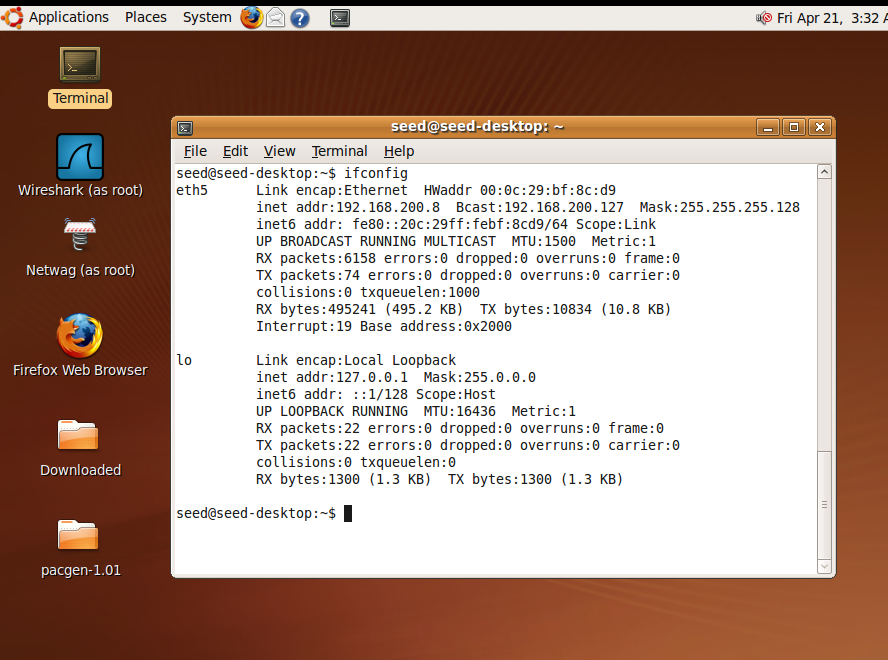
Task: Open the System menu
Action: tap(207, 18)
